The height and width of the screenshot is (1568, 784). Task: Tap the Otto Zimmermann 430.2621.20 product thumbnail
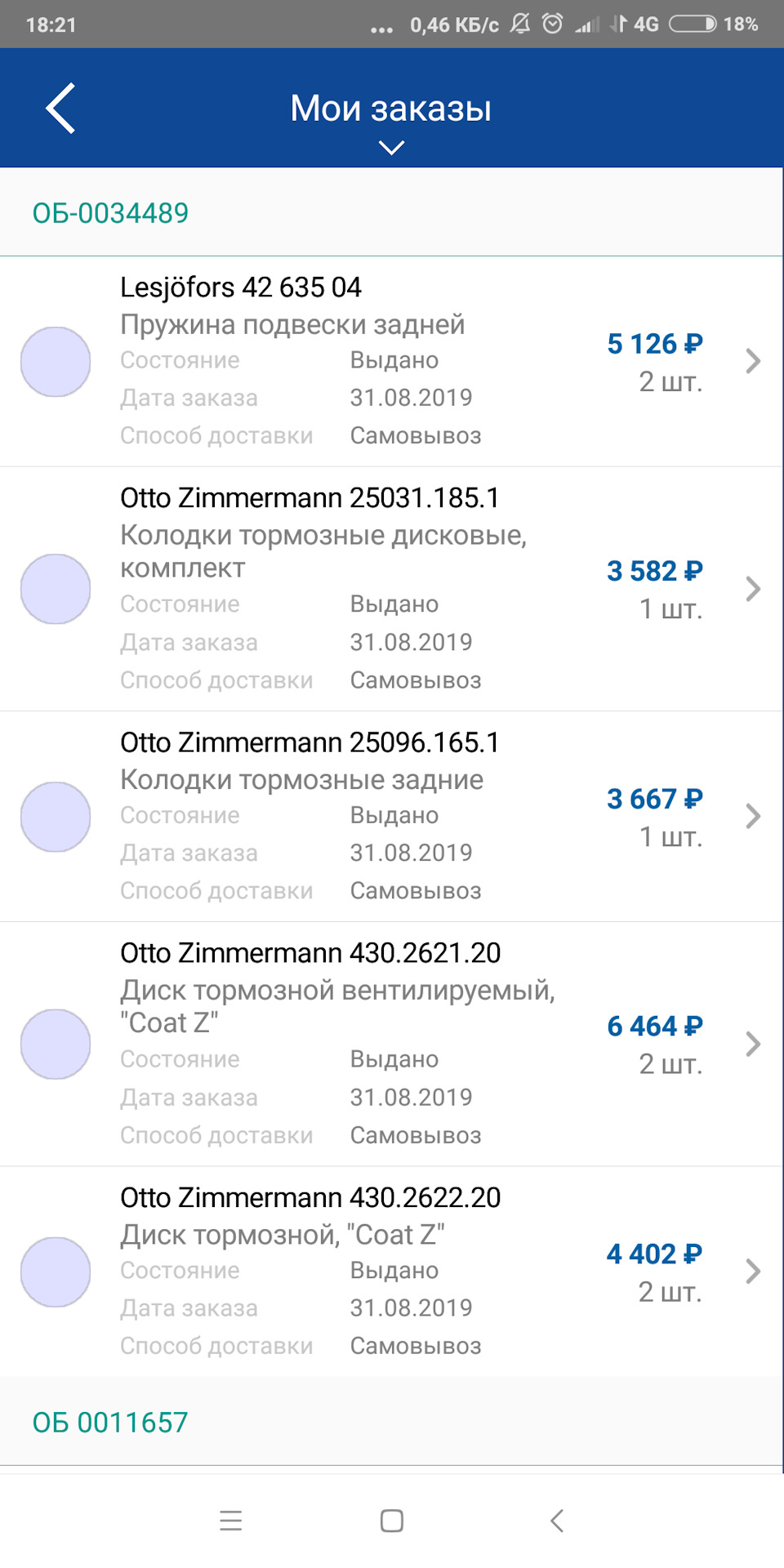[x=56, y=1044]
